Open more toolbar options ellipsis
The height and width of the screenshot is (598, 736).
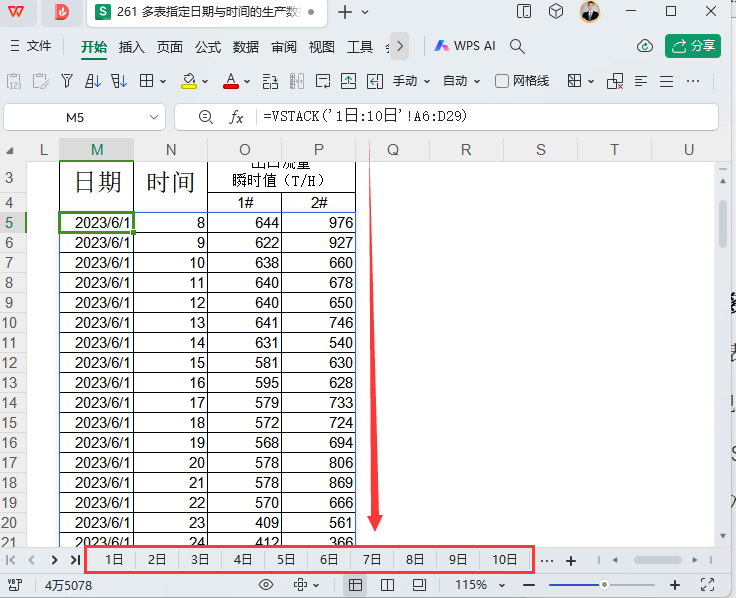point(693,81)
